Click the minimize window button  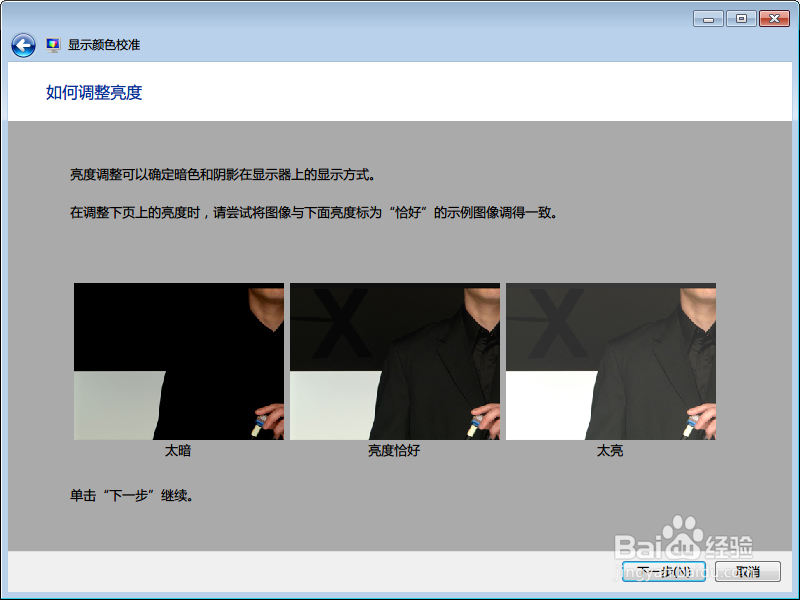pos(707,18)
